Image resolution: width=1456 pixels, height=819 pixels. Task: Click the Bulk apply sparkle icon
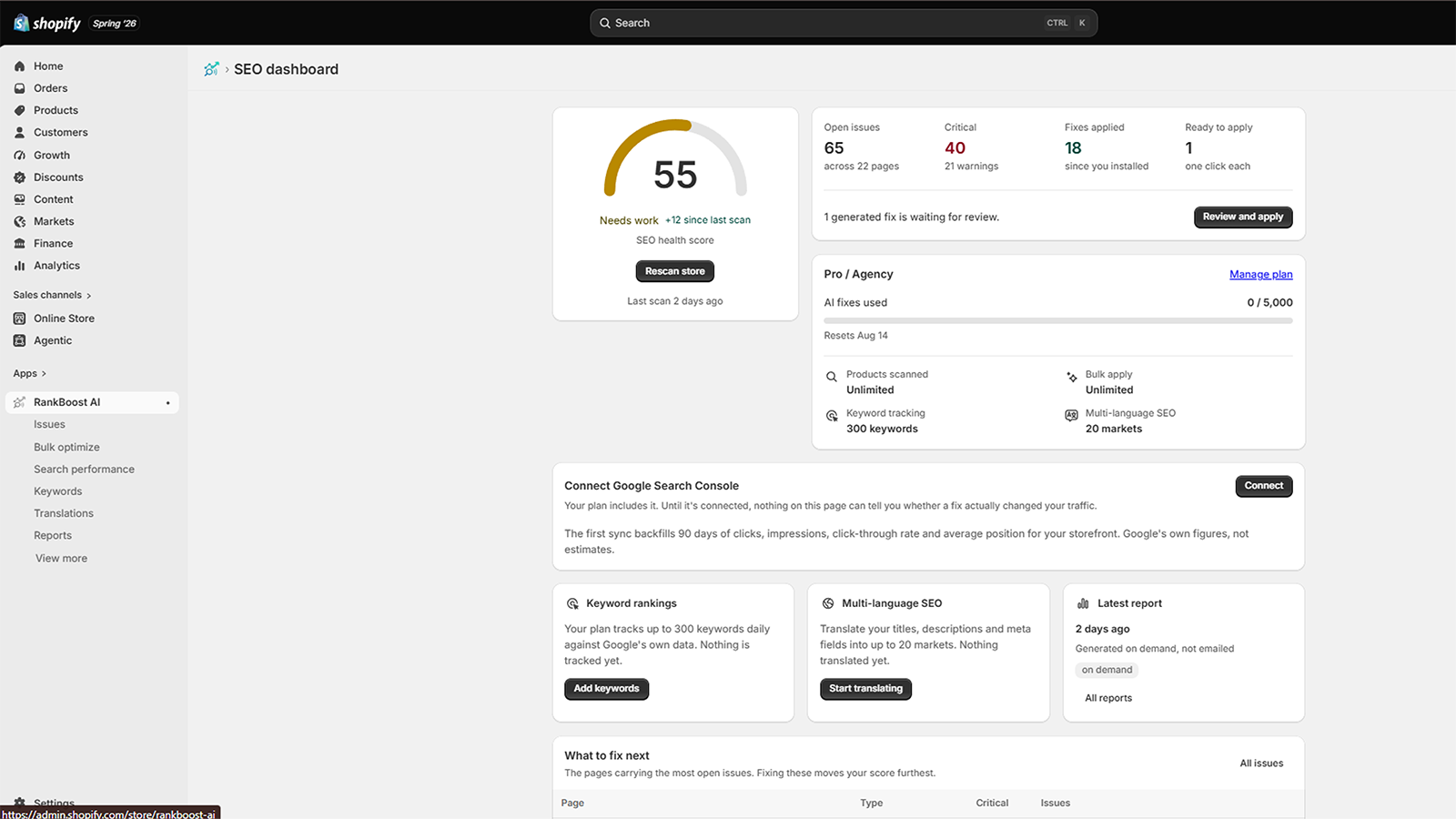1072,377
